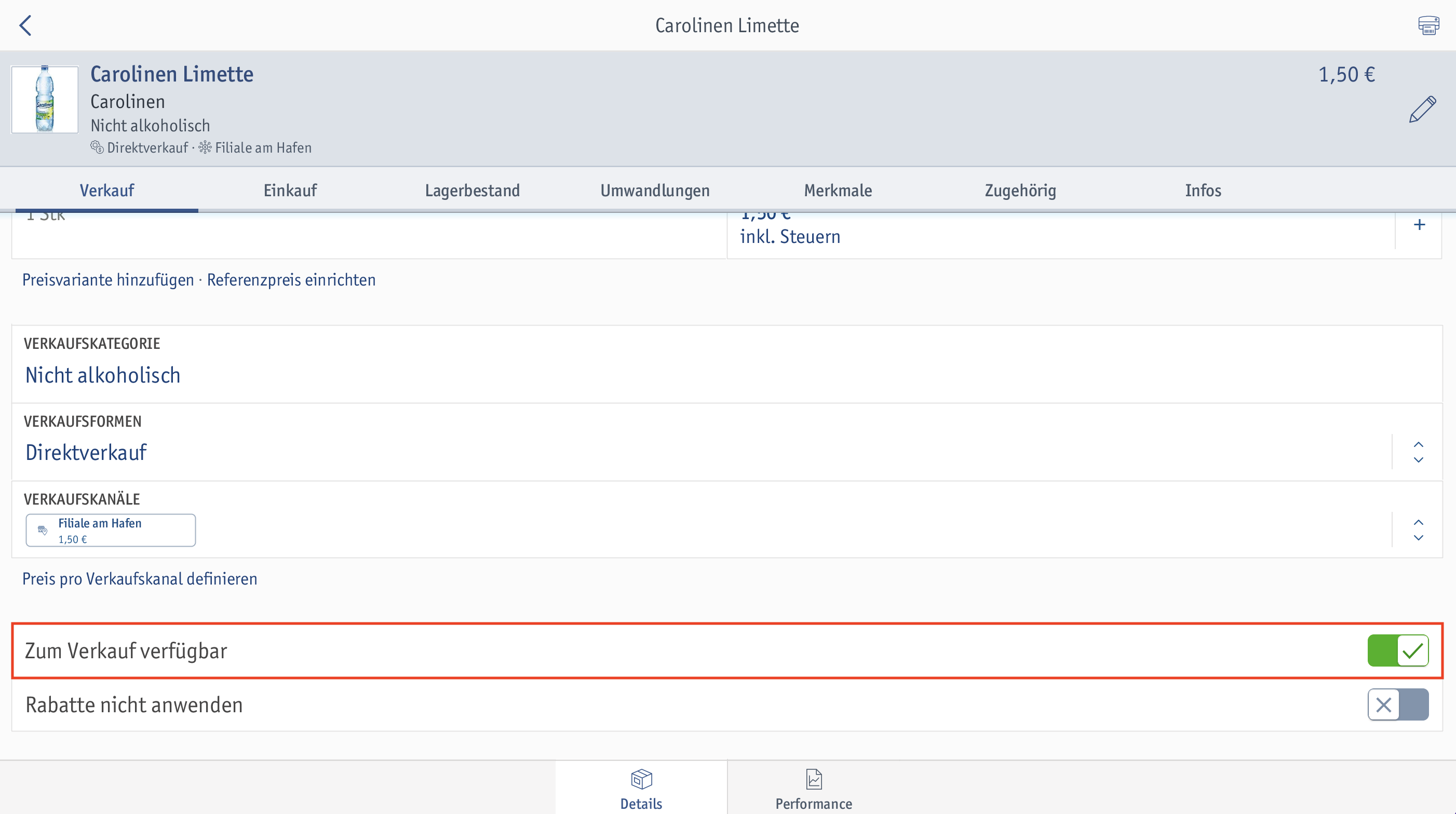Disable Zum Verkauf verfügbar toggle
This screenshot has width=1456, height=814.
1398,651
